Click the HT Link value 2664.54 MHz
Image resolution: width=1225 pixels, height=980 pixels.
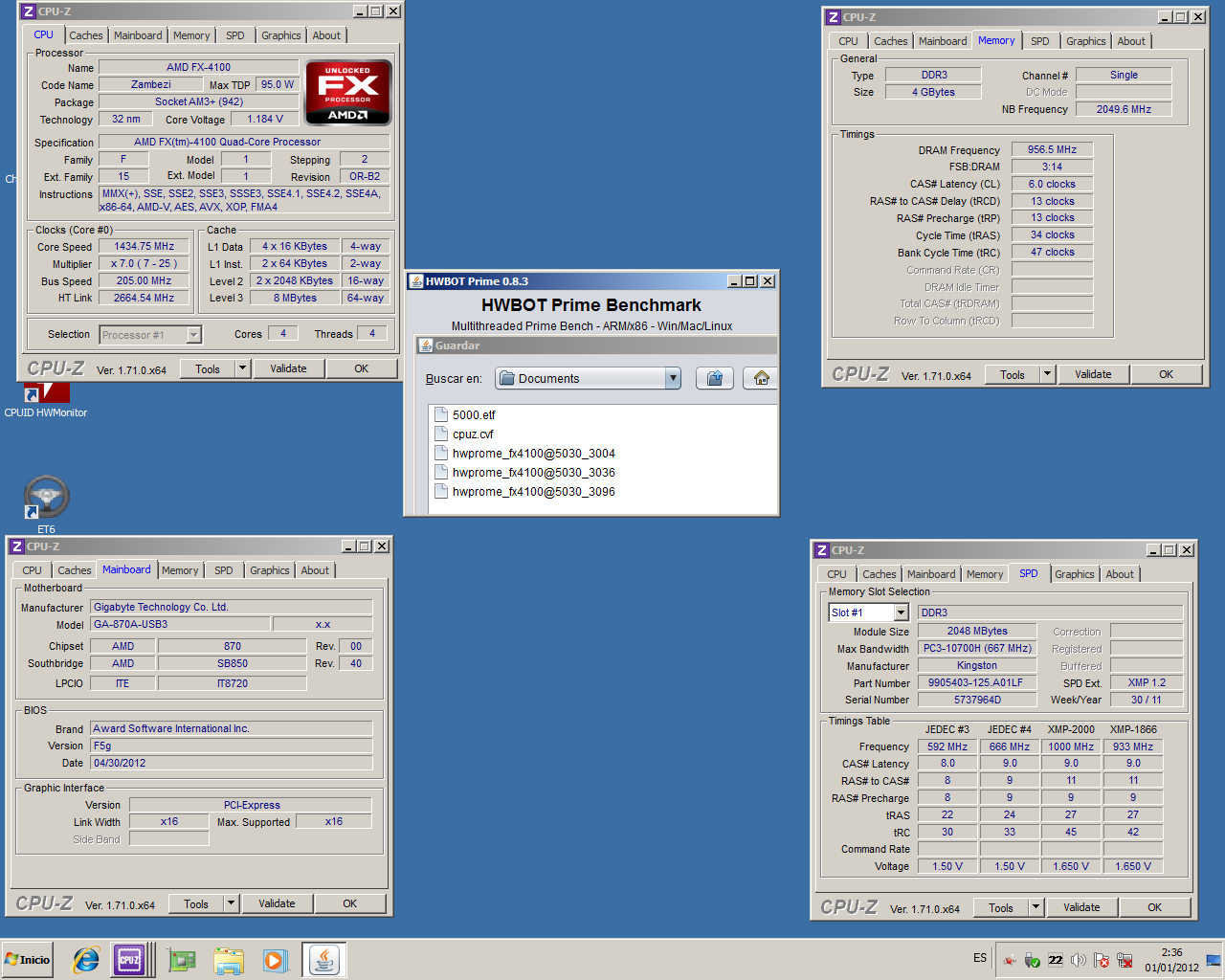click(144, 298)
